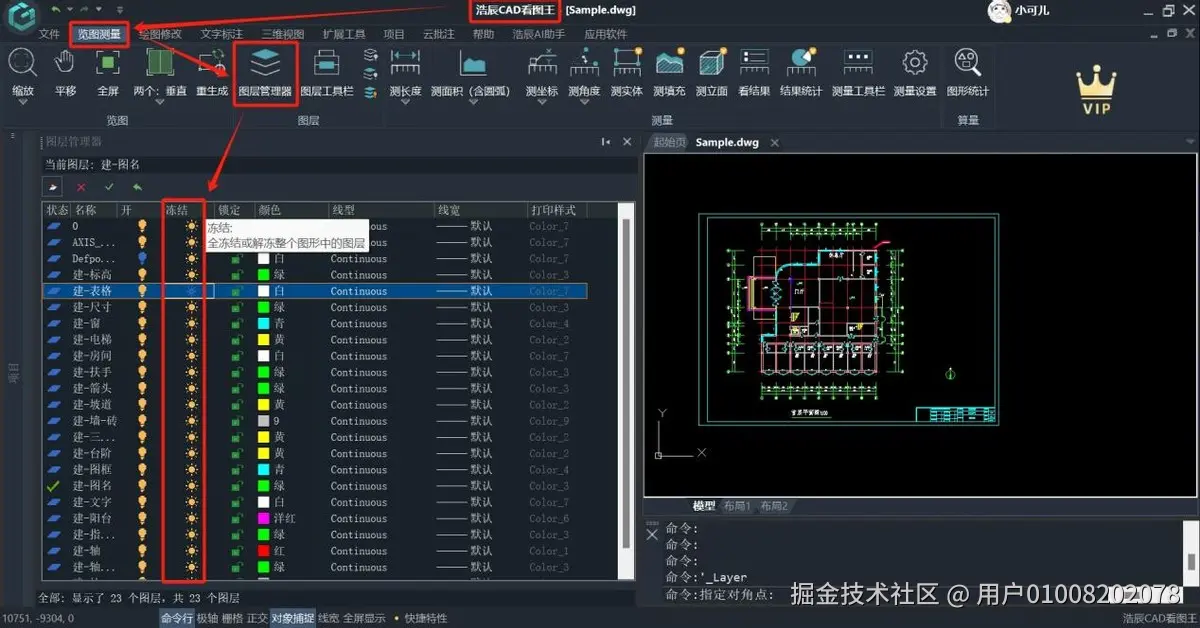1200x628 pixels.
Task: Click the red X delete layer icon
Action: [81, 187]
